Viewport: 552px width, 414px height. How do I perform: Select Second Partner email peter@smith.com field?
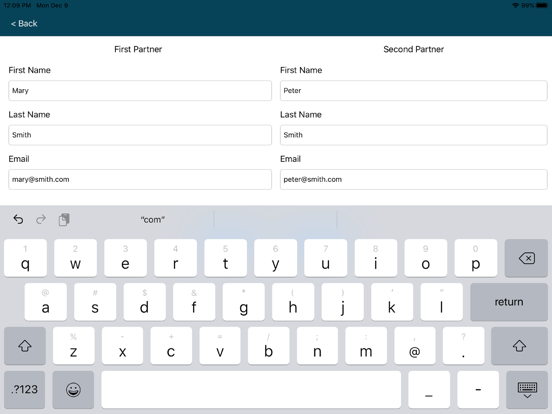[x=413, y=179]
